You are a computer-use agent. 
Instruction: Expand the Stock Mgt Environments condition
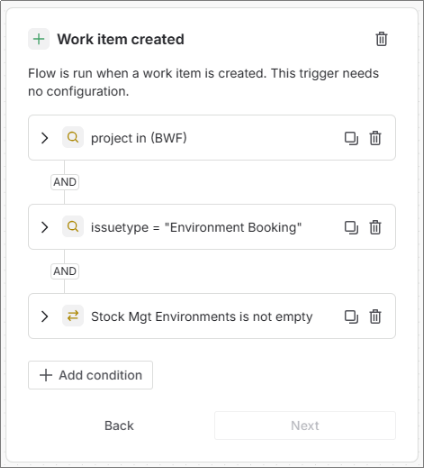point(44,316)
